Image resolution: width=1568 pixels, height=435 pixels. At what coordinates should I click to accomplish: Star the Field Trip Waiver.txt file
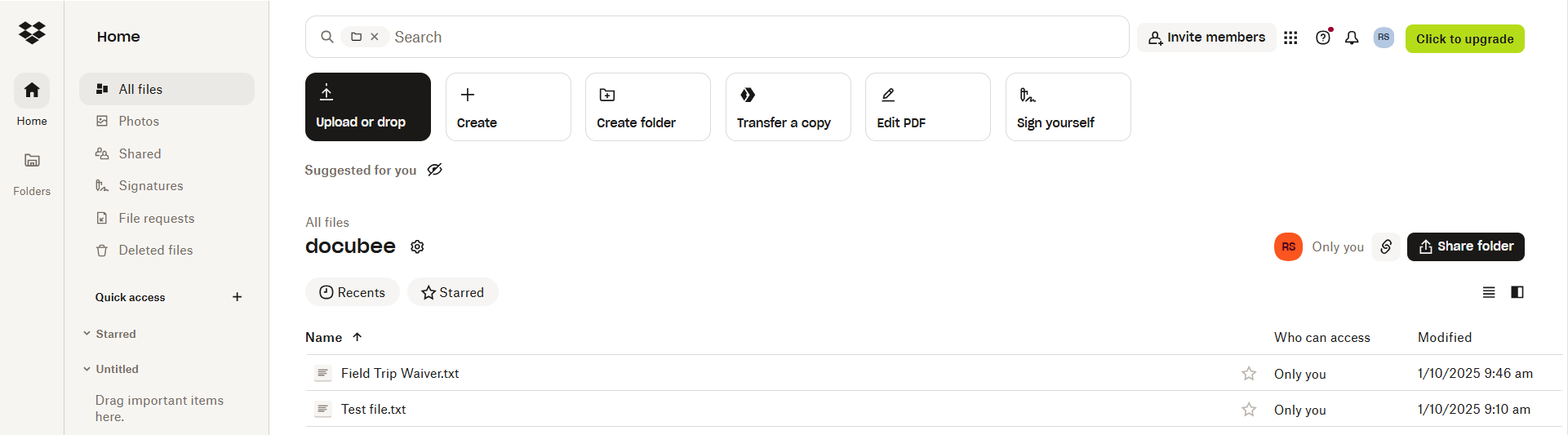pos(1249,374)
